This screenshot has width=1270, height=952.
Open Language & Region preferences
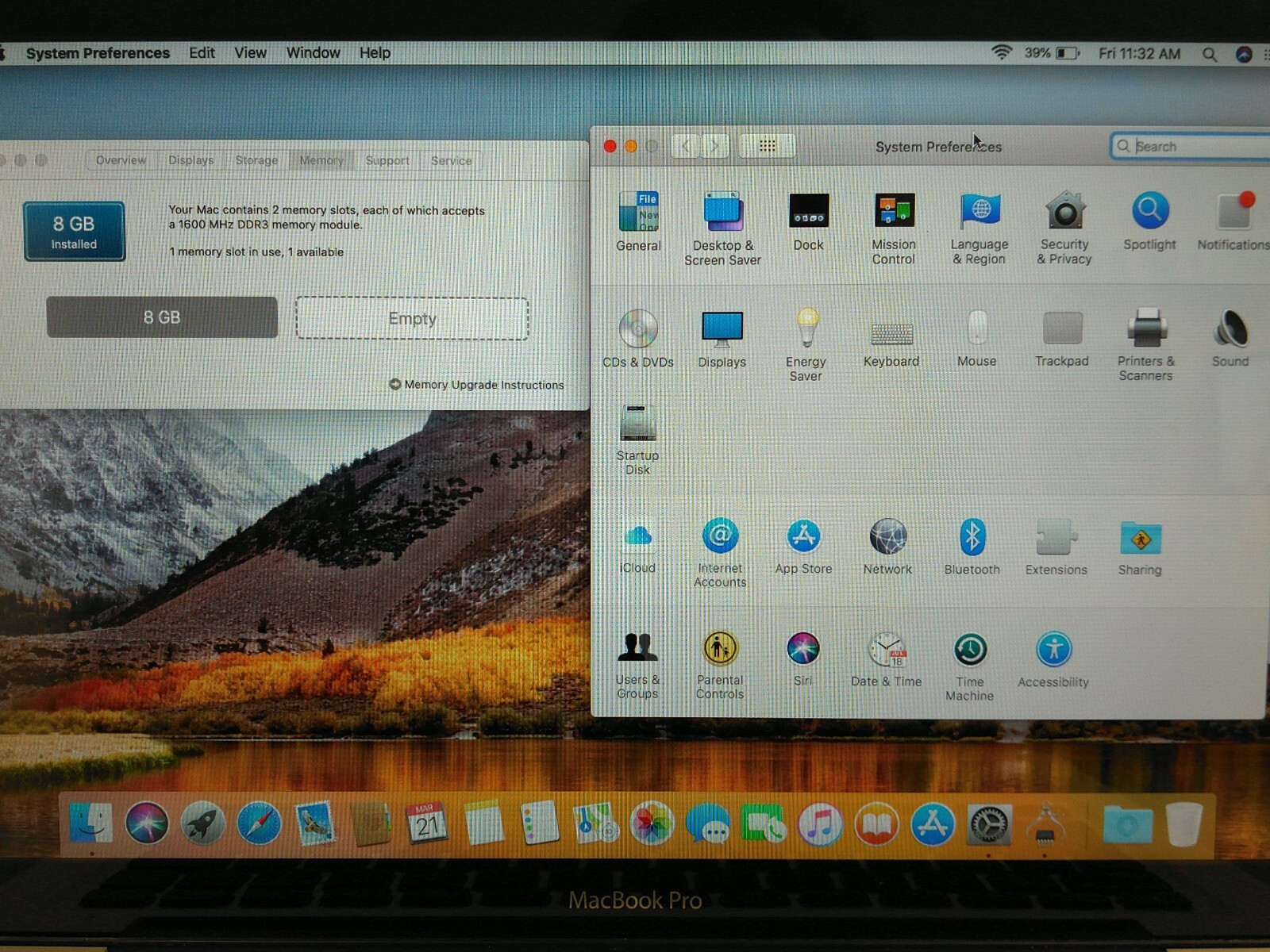[979, 228]
